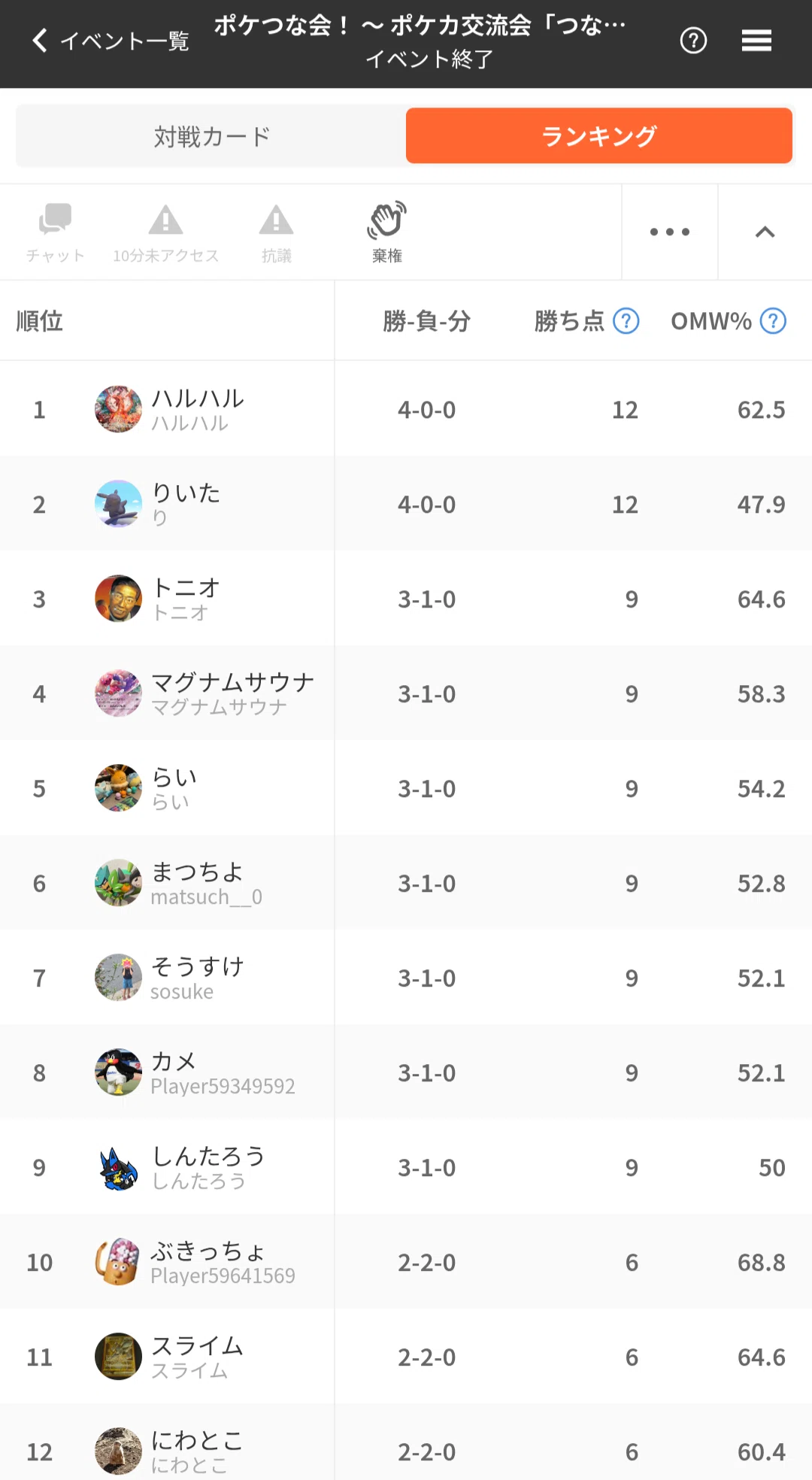812x1480 pixels.
Task: Tap マグナムサウナ's avatar thumbnail
Action: point(118,693)
